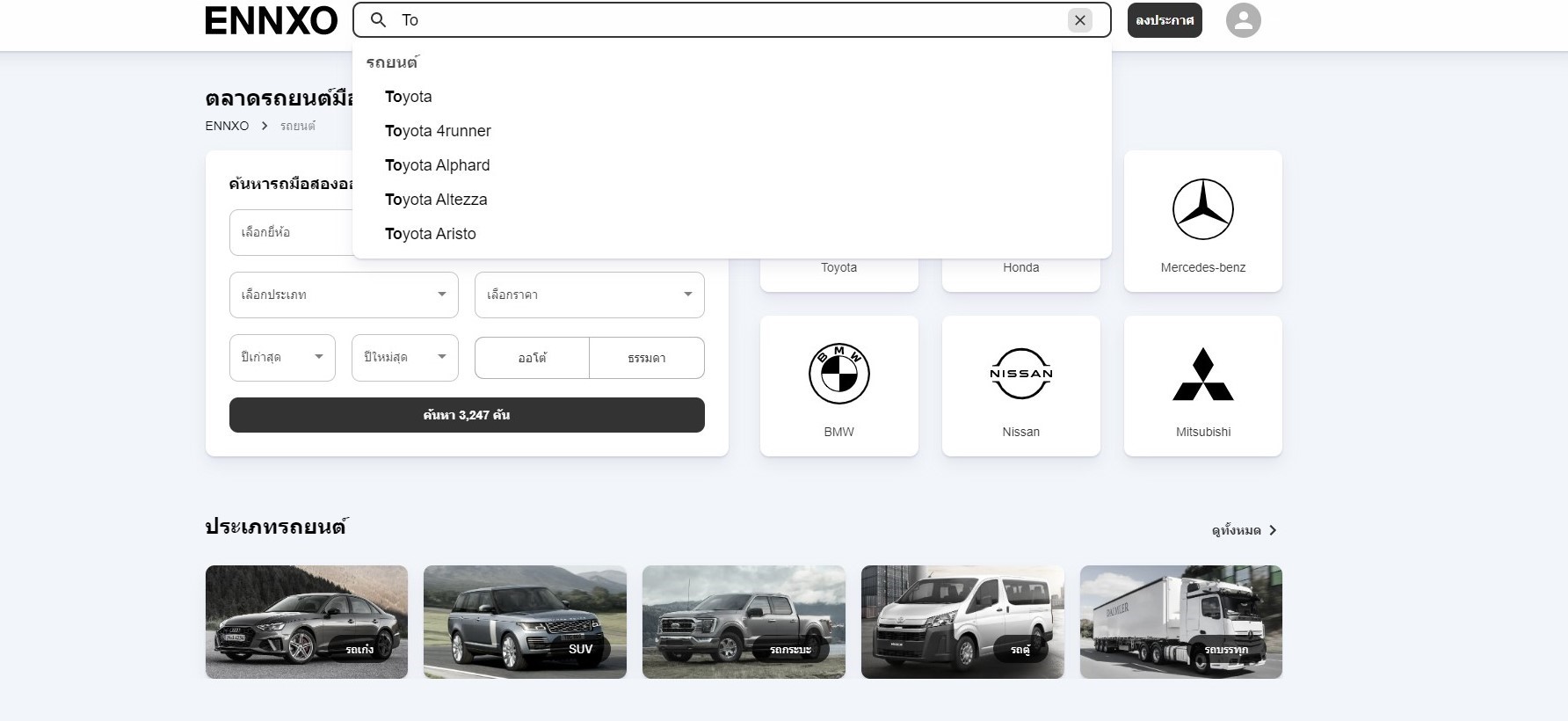1568x721 pixels.
Task: Click the search magnifier icon
Action: [378, 19]
